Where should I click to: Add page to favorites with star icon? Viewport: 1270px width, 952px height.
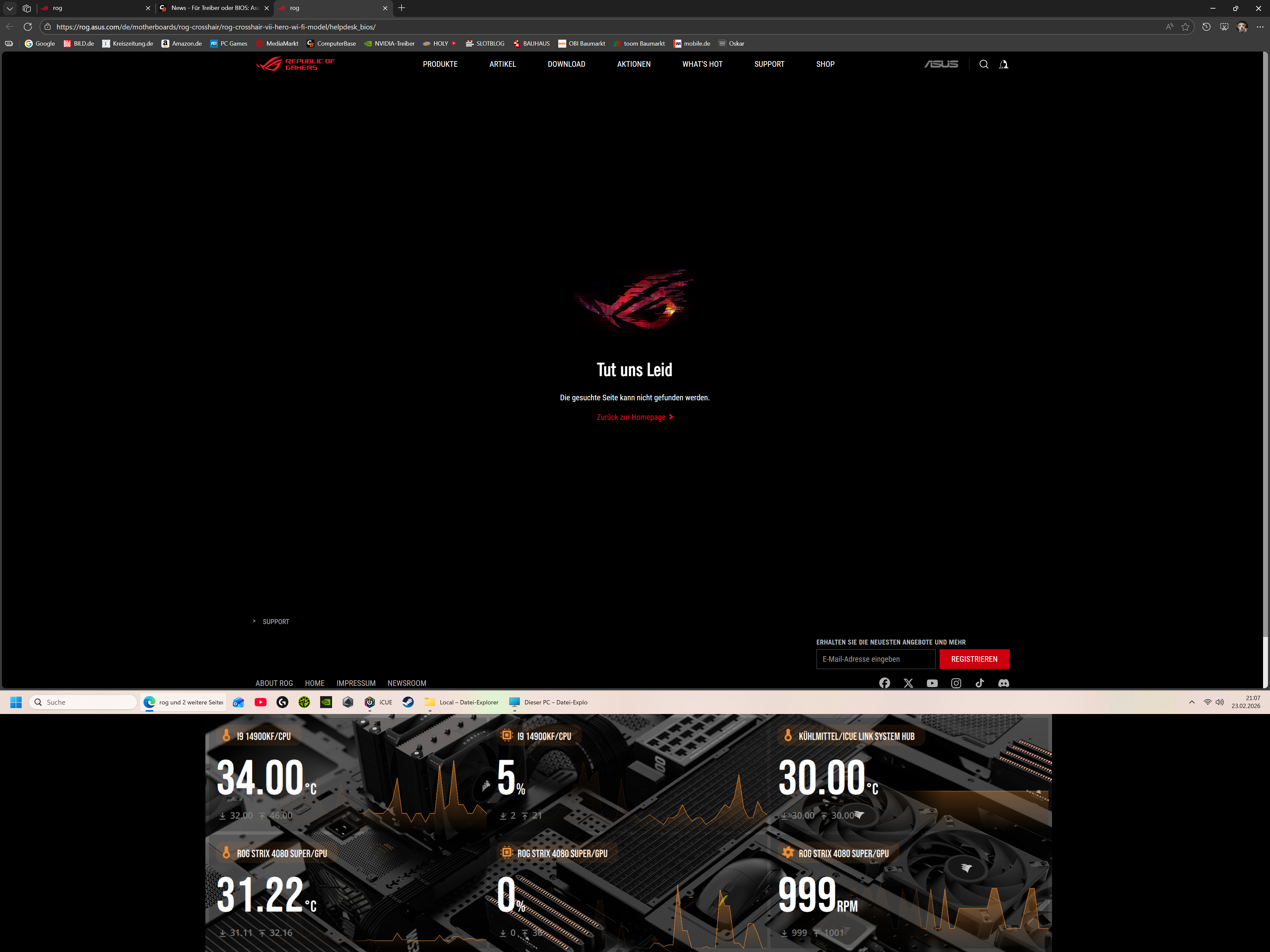coord(1185,27)
